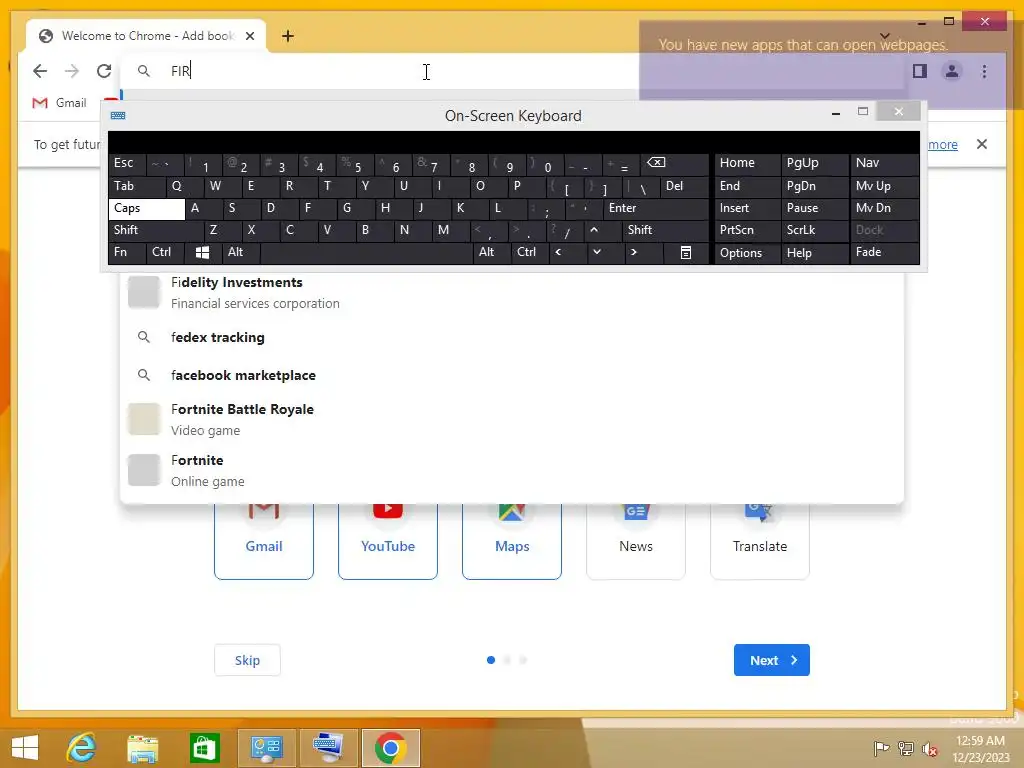The image size is (1024, 768).
Task: Tap the Fade key
Action: pyautogui.click(x=884, y=252)
